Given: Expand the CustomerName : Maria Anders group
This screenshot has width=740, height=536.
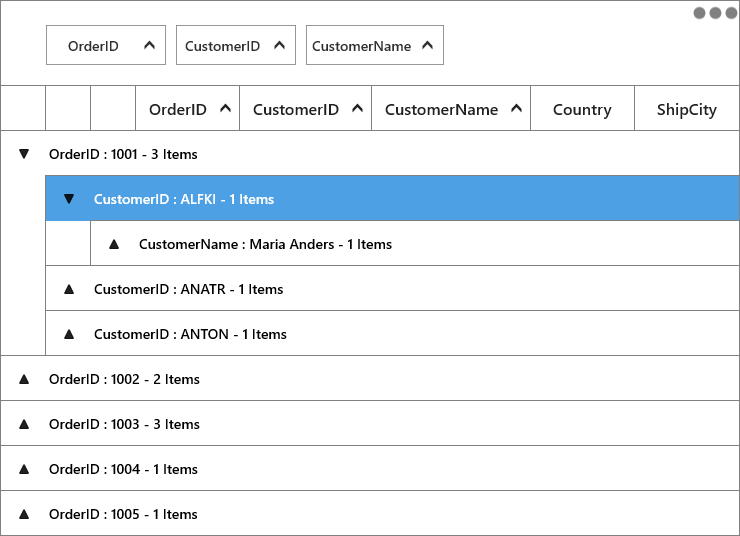Looking at the screenshot, I should (x=114, y=244).
